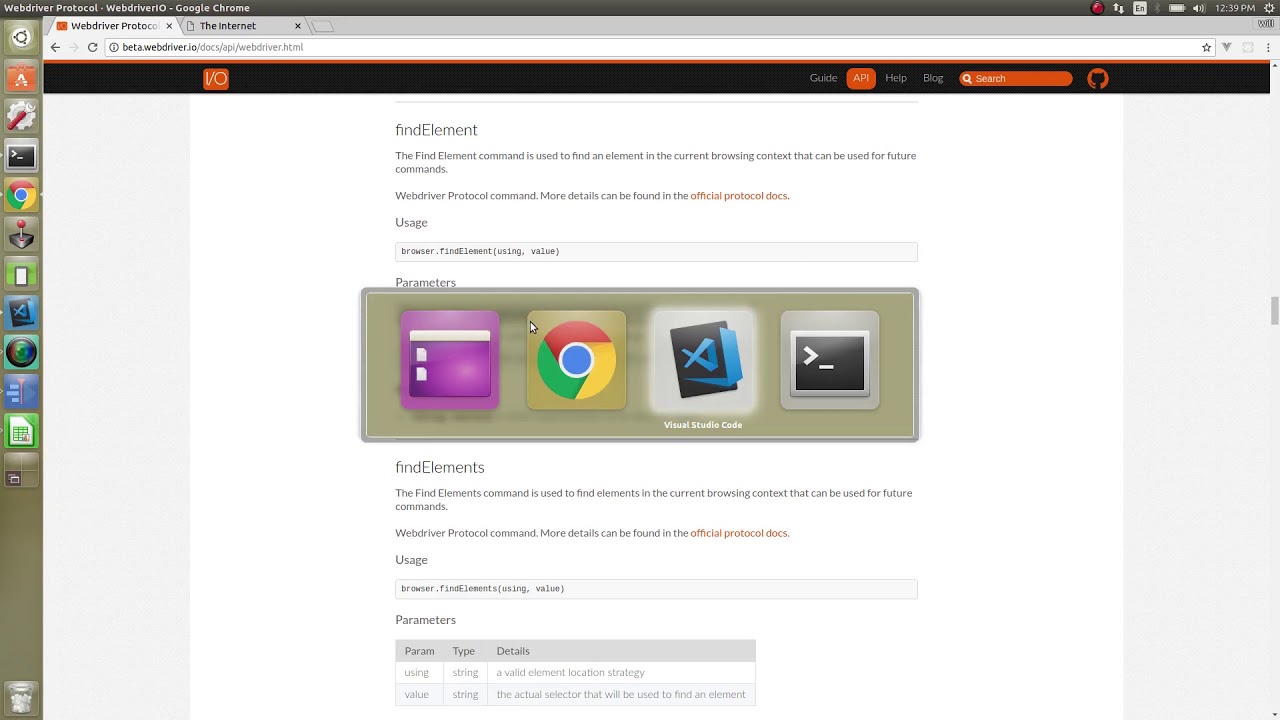Click the 'using' parameter cell

pos(417,672)
